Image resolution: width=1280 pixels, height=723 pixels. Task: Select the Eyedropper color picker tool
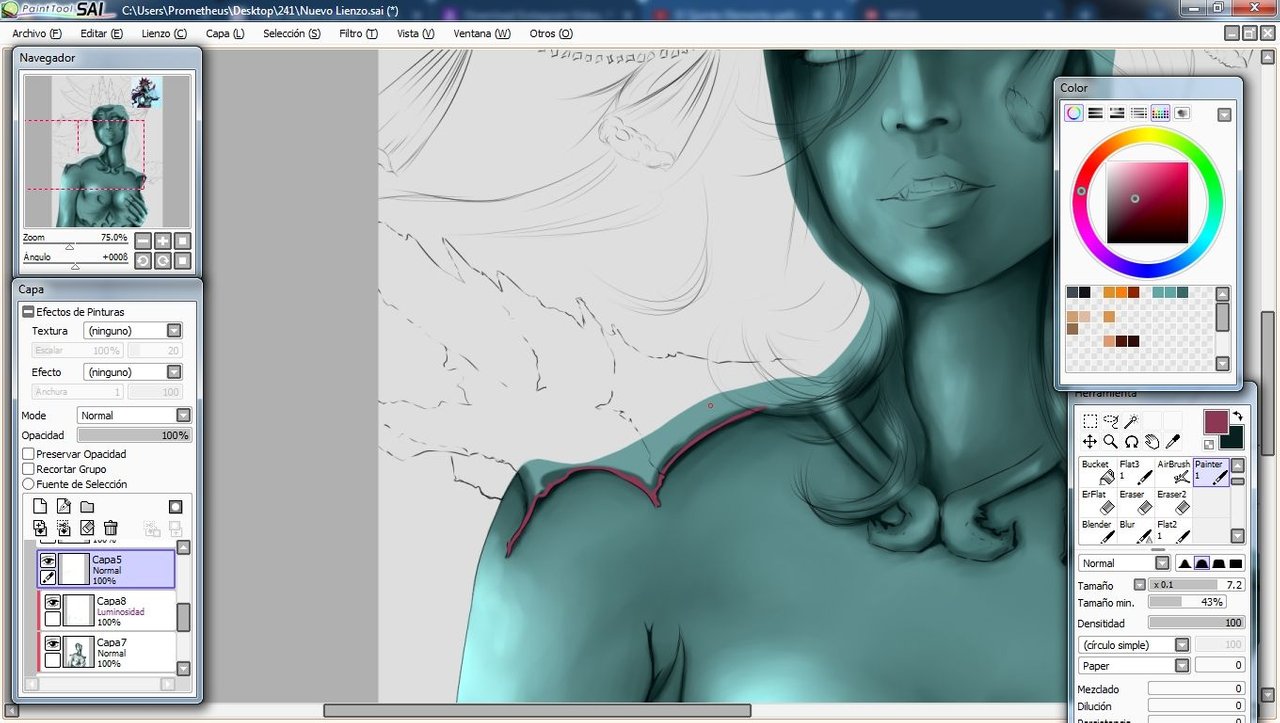click(x=1173, y=441)
